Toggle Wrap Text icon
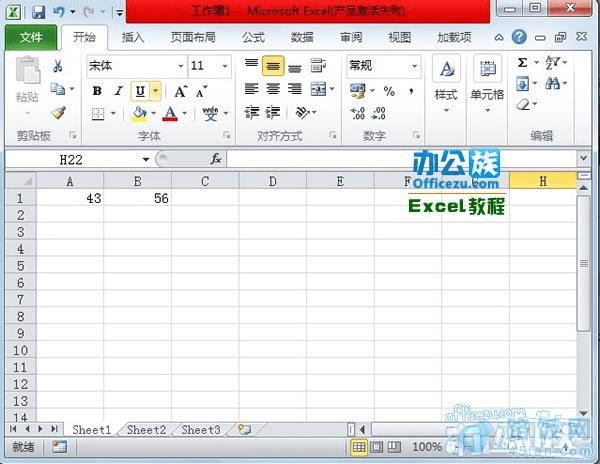 point(318,65)
